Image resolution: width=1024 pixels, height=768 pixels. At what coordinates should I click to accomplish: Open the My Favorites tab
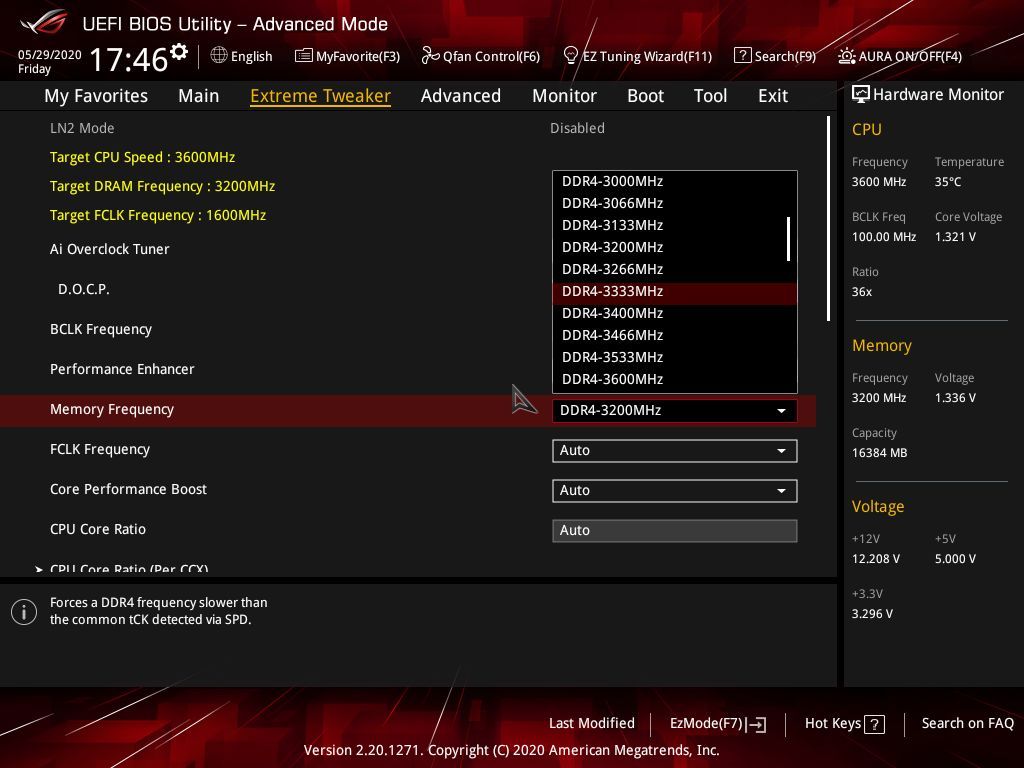click(96, 96)
